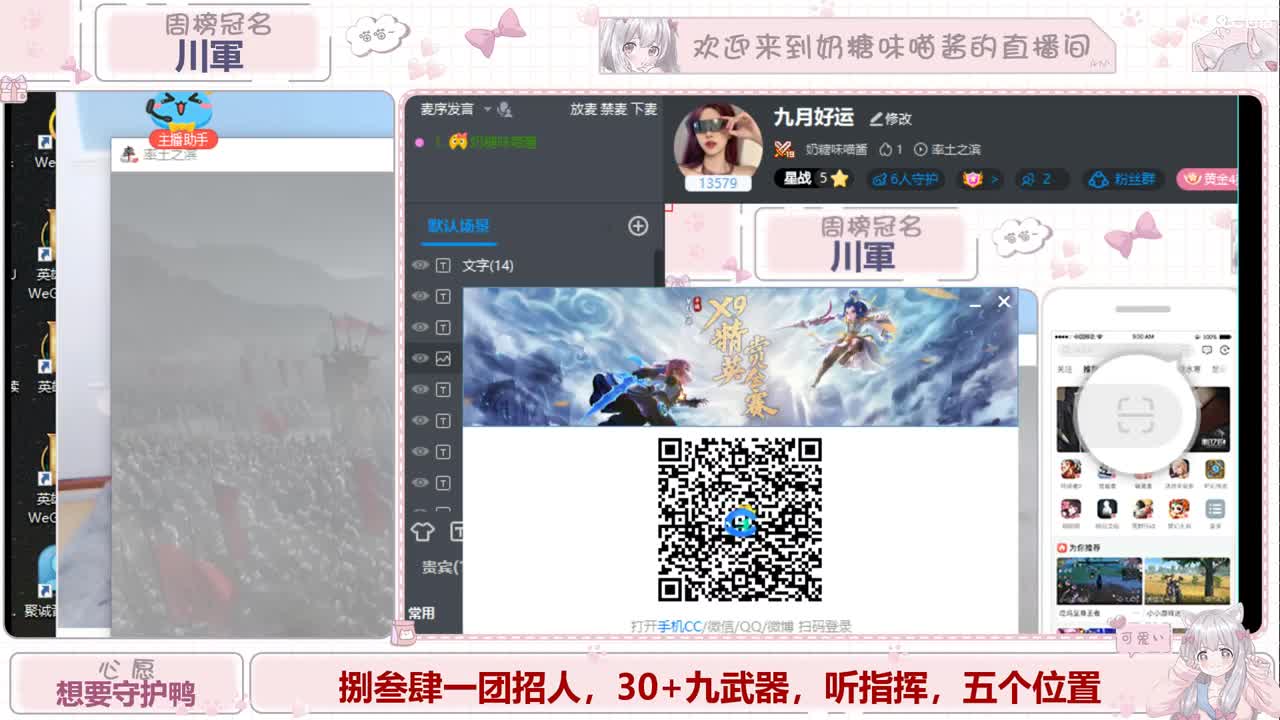The image size is (1280, 720).
Task: Click the crossed swords level badge icon
Action: click(x=784, y=149)
